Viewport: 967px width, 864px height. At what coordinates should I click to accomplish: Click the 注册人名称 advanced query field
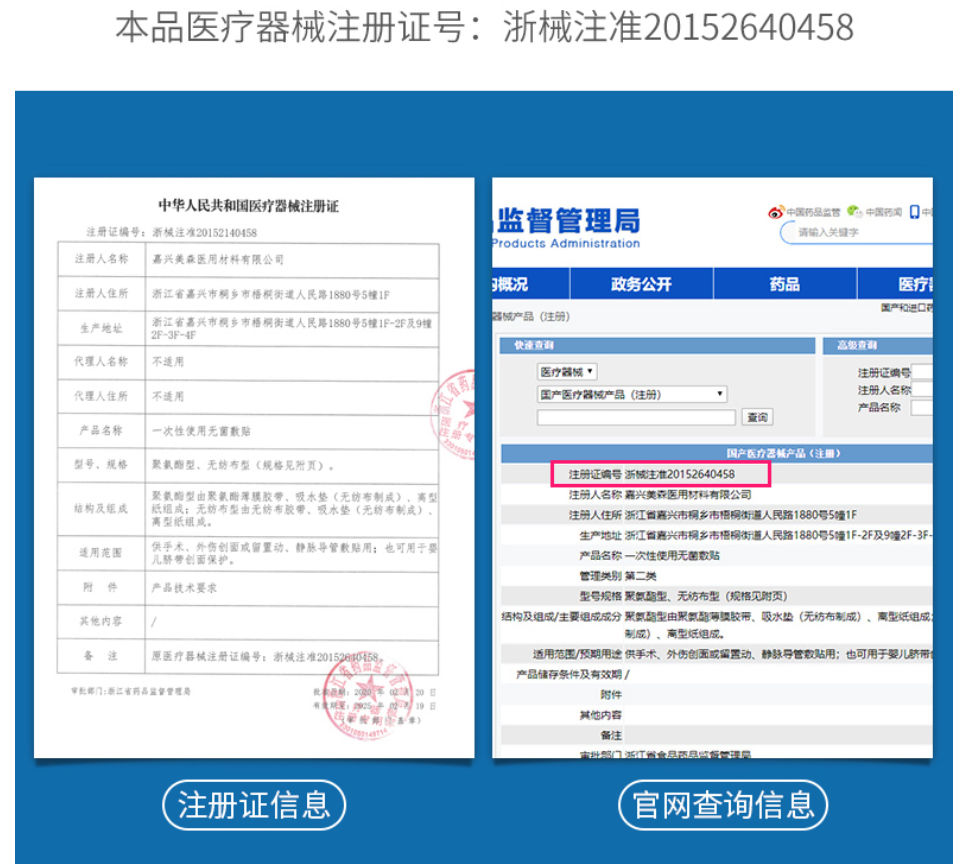922,389
